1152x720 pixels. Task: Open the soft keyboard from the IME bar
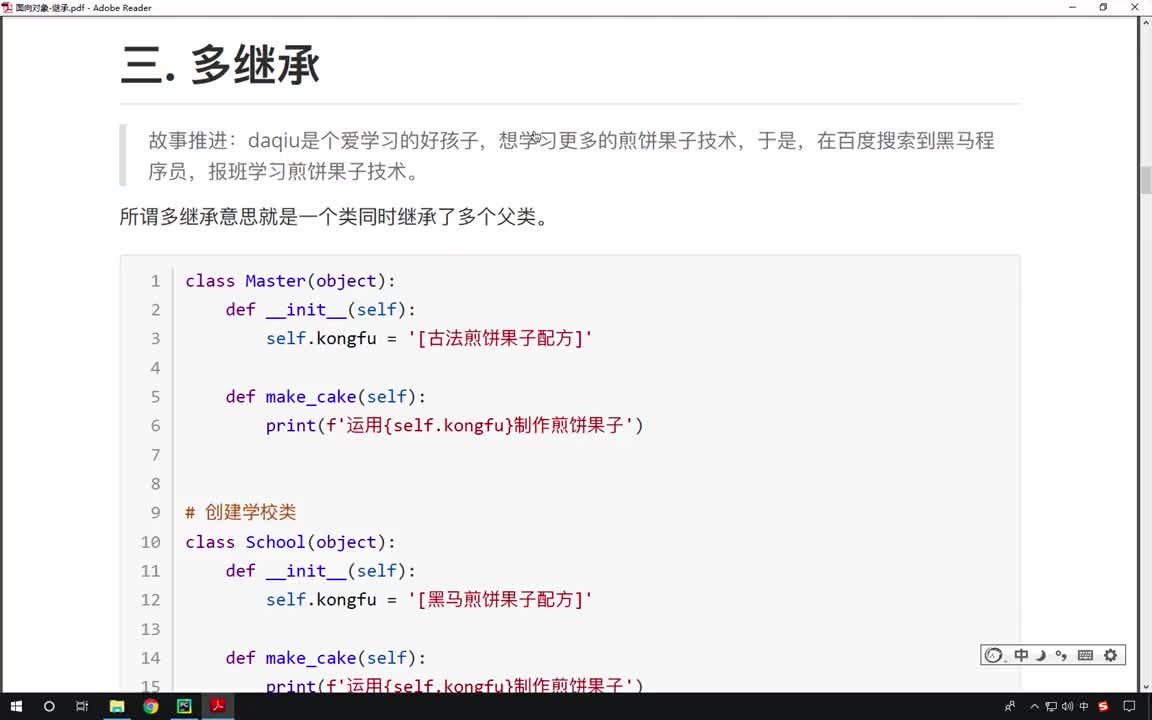click(x=1085, y=655)
